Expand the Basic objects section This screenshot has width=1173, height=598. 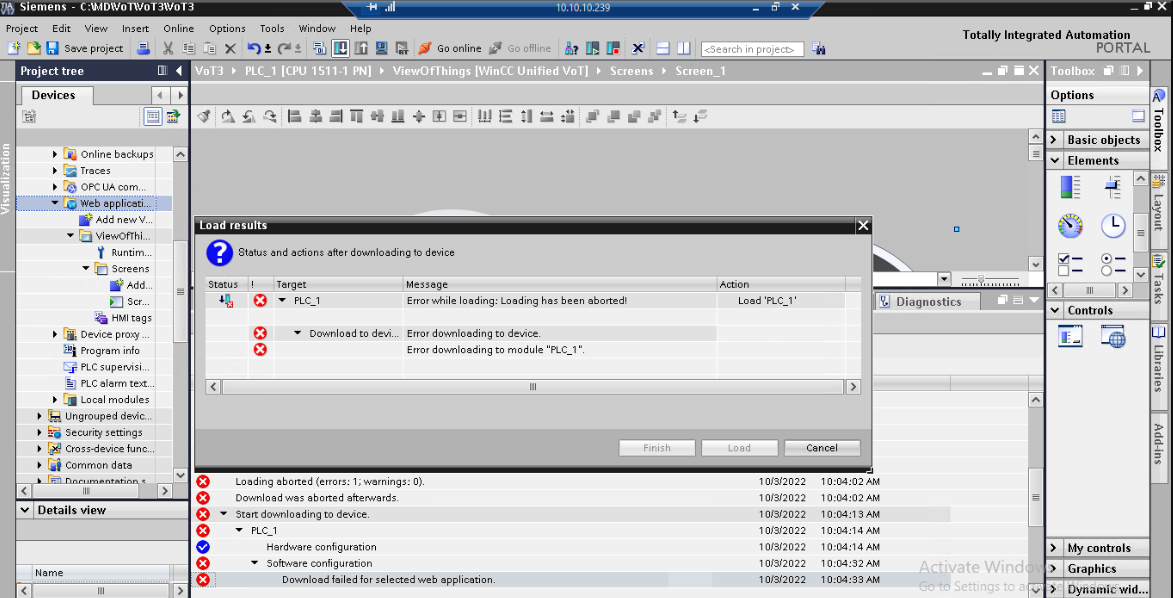[x=1055, y=140]
